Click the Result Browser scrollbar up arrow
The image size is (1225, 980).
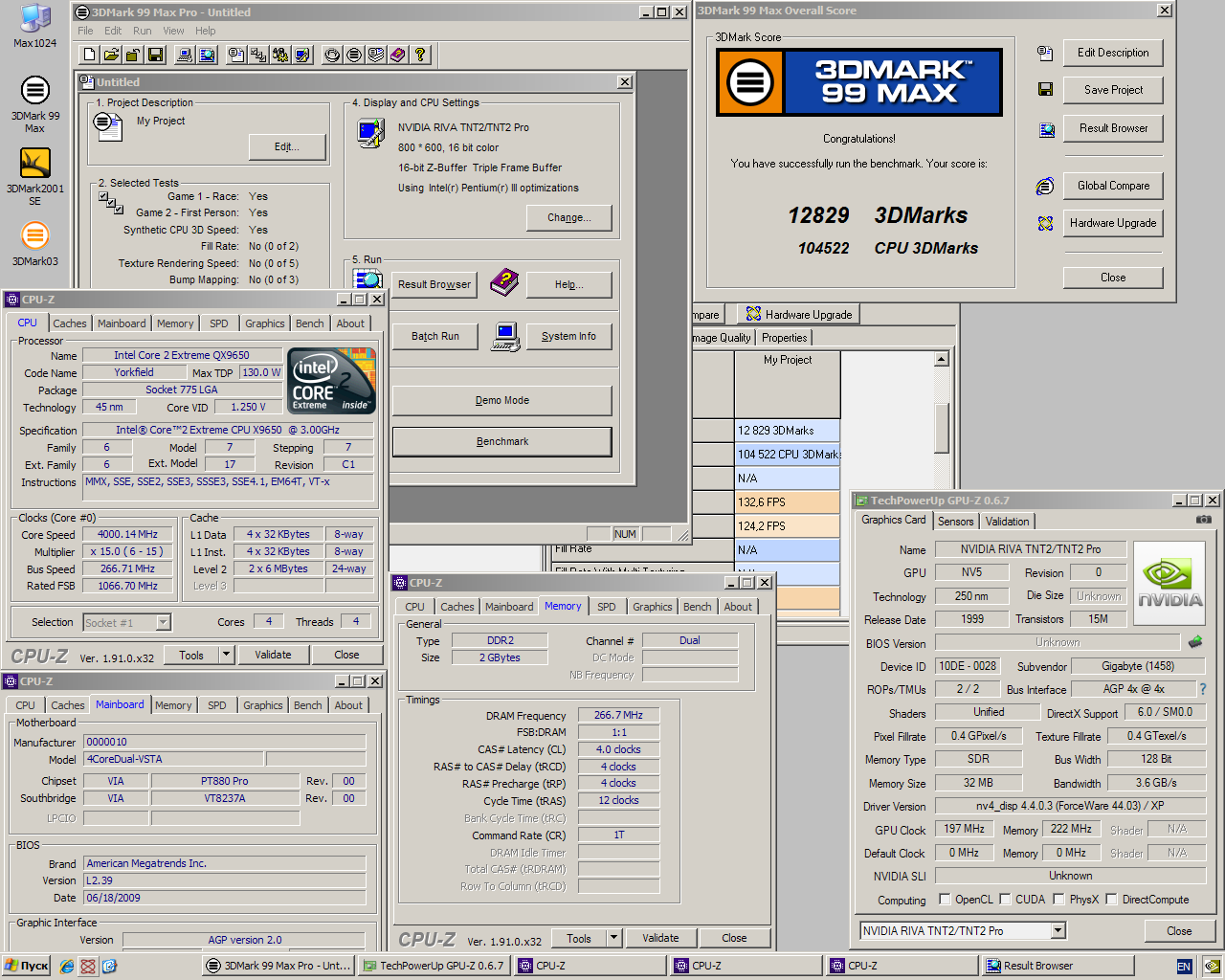click(x=942, y=360)
